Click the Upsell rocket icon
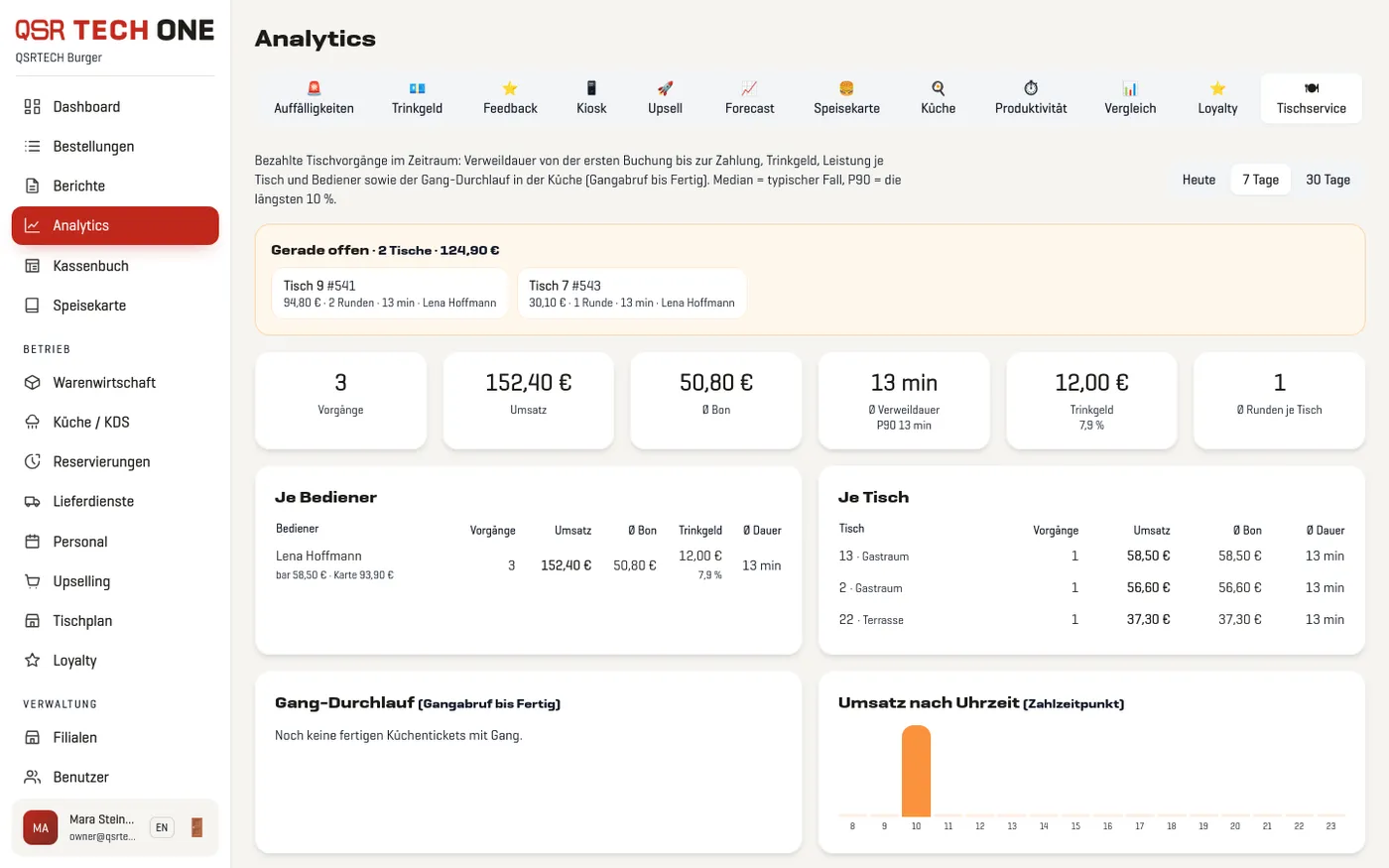Image resolution: width=1389 pixels, height=868 pixels. pos(665,88)
